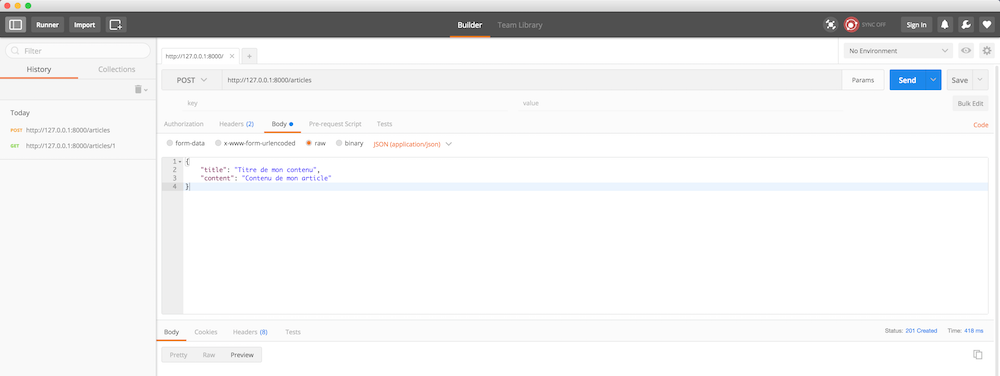Click the interceptor satellite icon
Image resolution: width=1000 pixels, height=376 pixels.
pyautogui.click(x=830, y=25)
